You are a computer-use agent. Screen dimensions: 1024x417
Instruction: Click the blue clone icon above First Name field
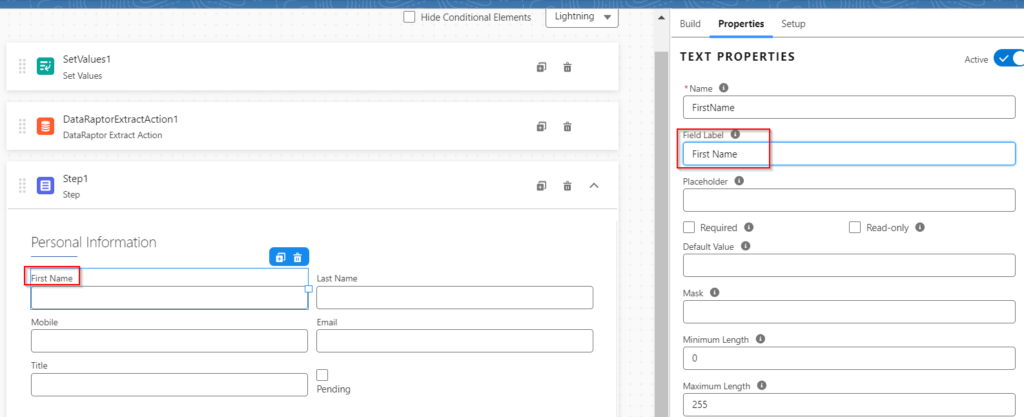pos(281,257)
